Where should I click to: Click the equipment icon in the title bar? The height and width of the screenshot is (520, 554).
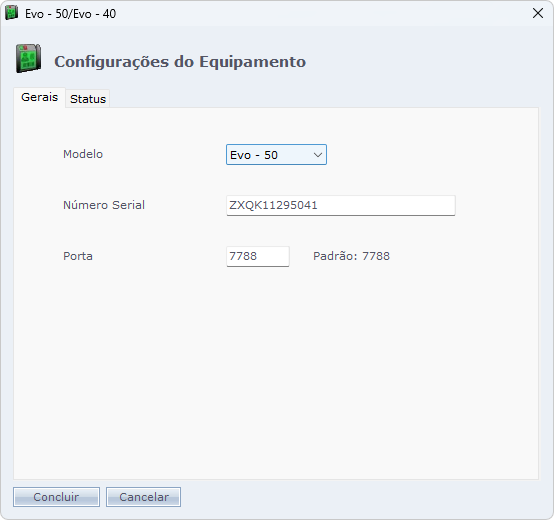click(x=12, y=13)
